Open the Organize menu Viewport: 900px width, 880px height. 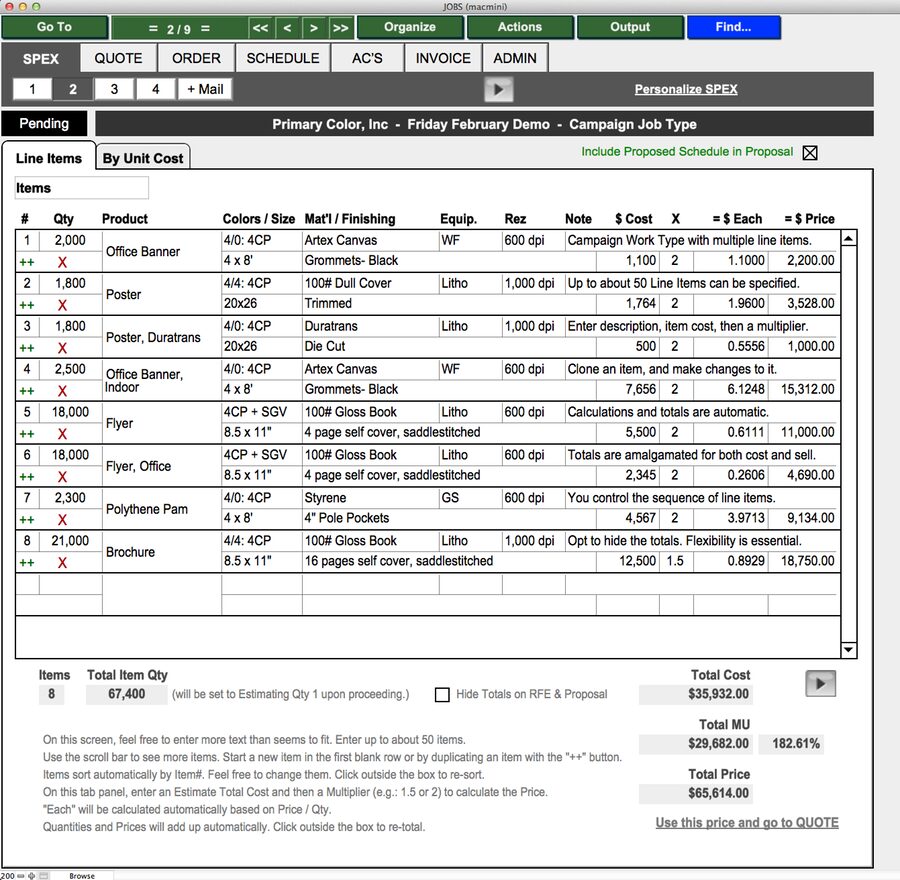[410, 27]
